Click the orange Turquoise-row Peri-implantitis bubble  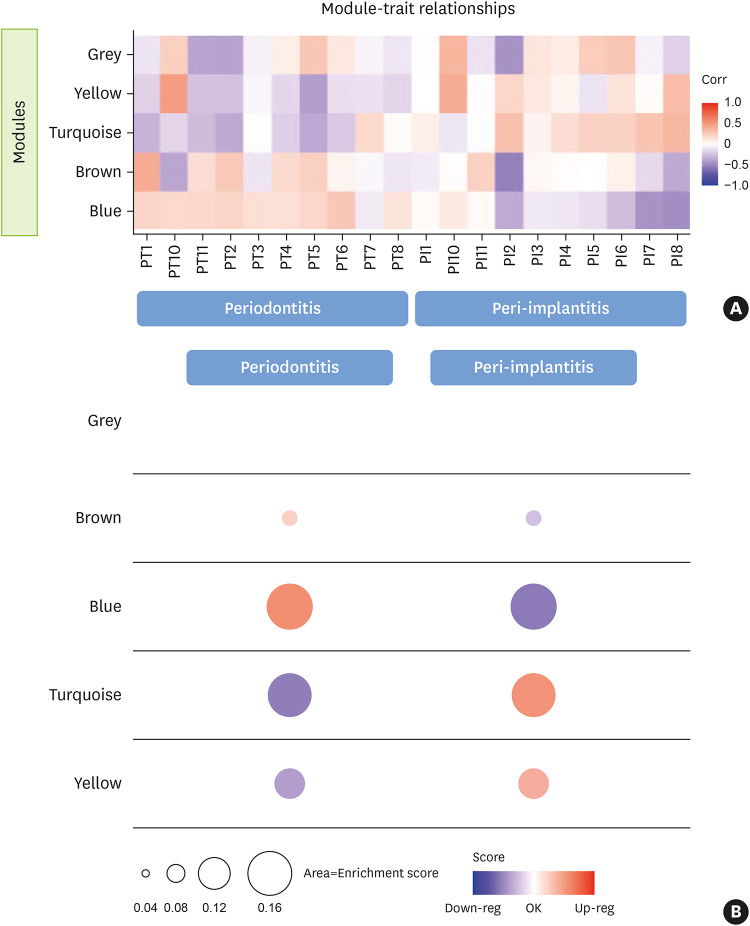pyautogui.click(x=533, y=696)
